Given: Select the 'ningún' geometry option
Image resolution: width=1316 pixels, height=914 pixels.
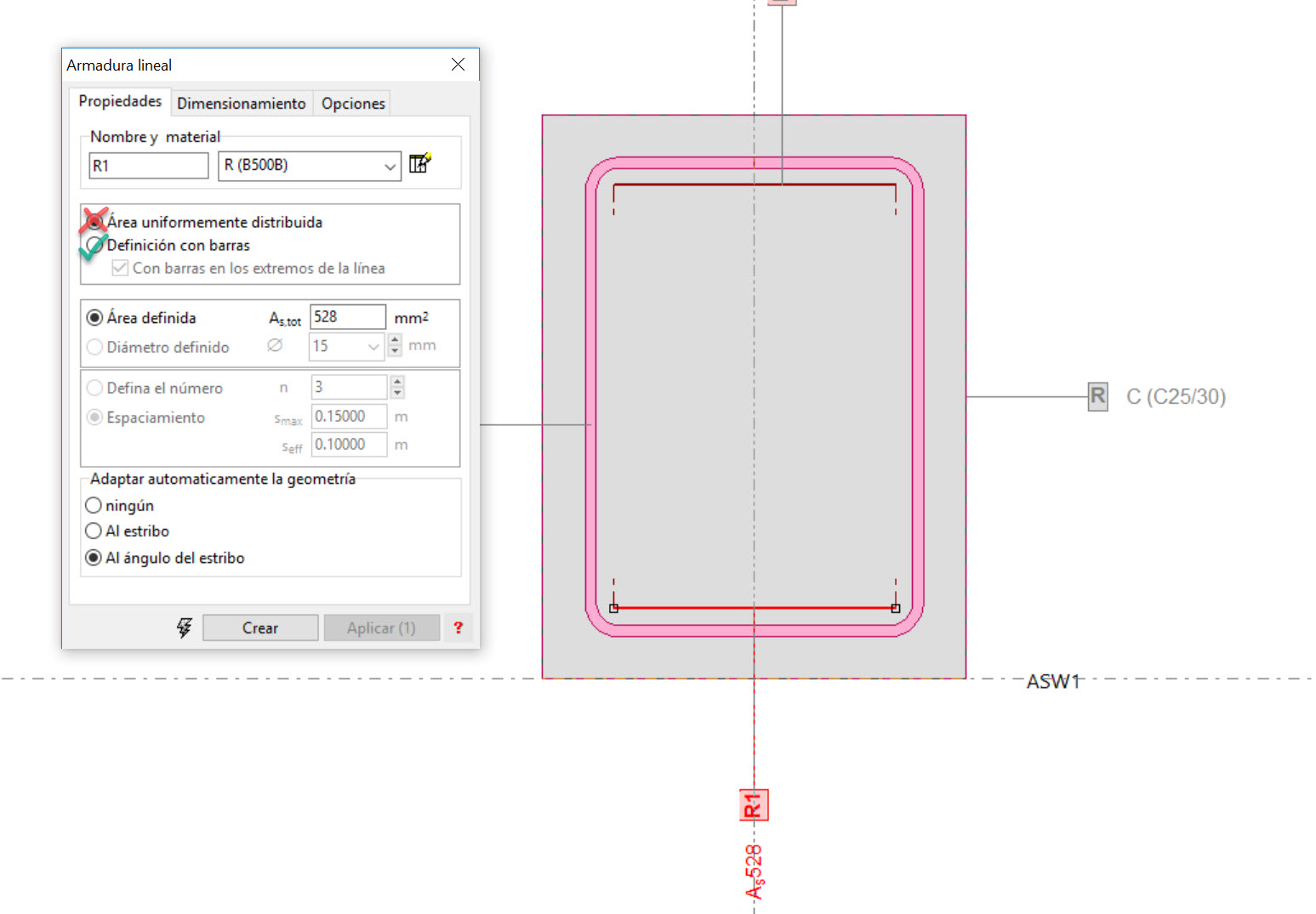Looking at the screenshot, I should (94, 505).
